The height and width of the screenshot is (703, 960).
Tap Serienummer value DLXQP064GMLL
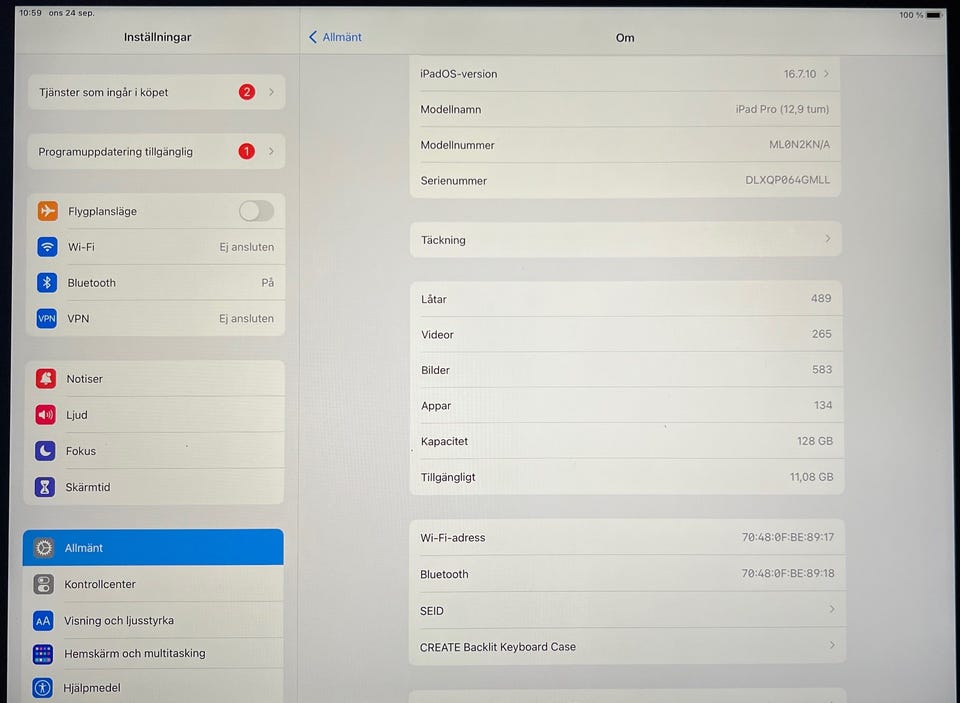787,180
